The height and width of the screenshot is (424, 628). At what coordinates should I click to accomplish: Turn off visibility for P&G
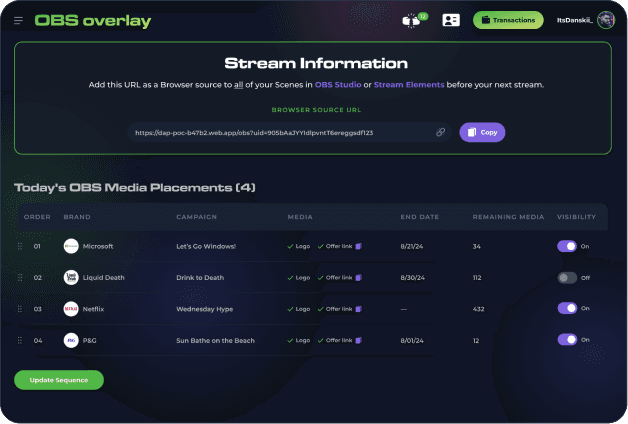[567, 340]
